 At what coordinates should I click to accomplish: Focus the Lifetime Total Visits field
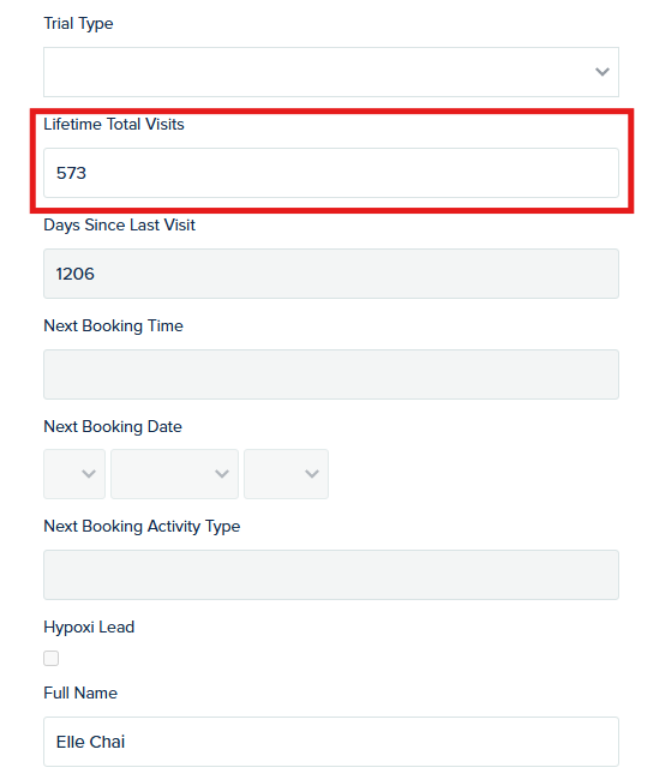(x=331, y=173)
